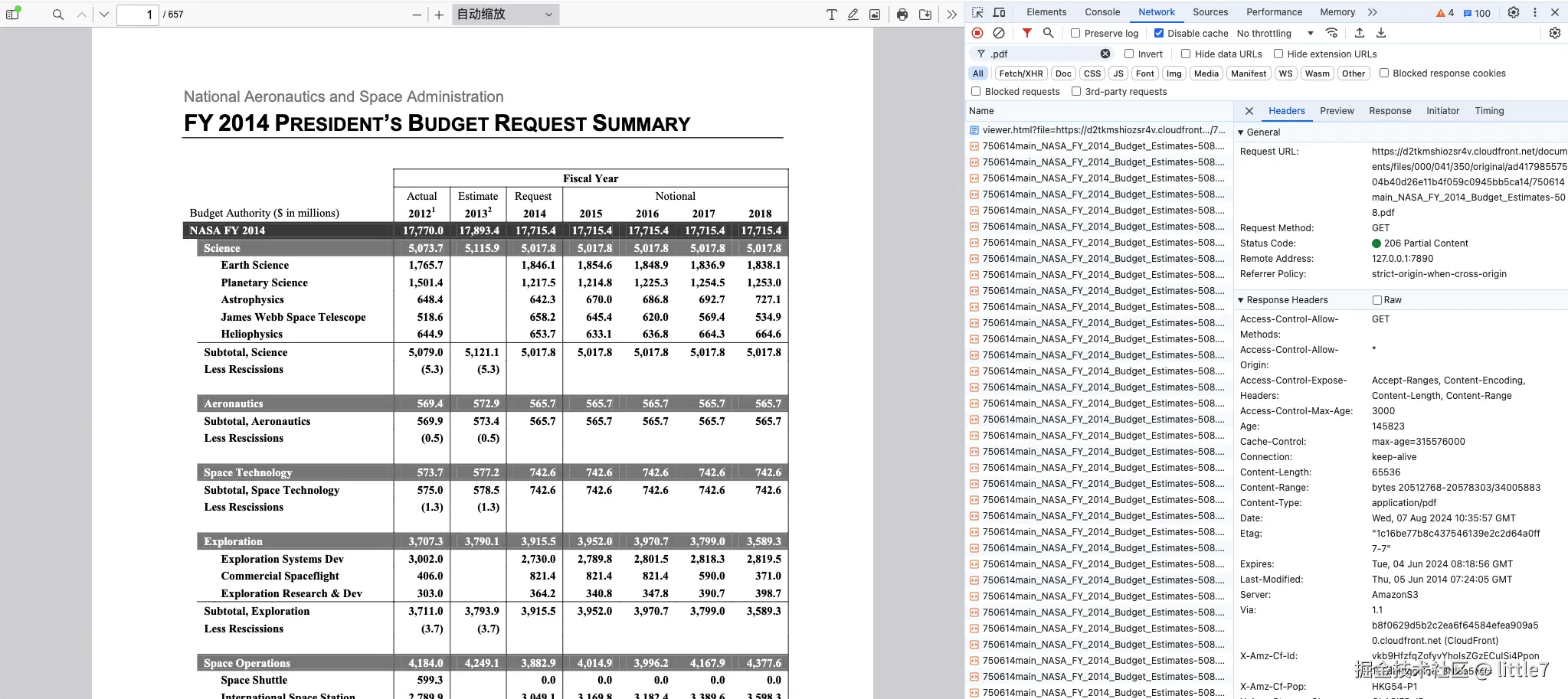
Task: Open the PDF zoom level dropdown
Action: coord(506,15)
